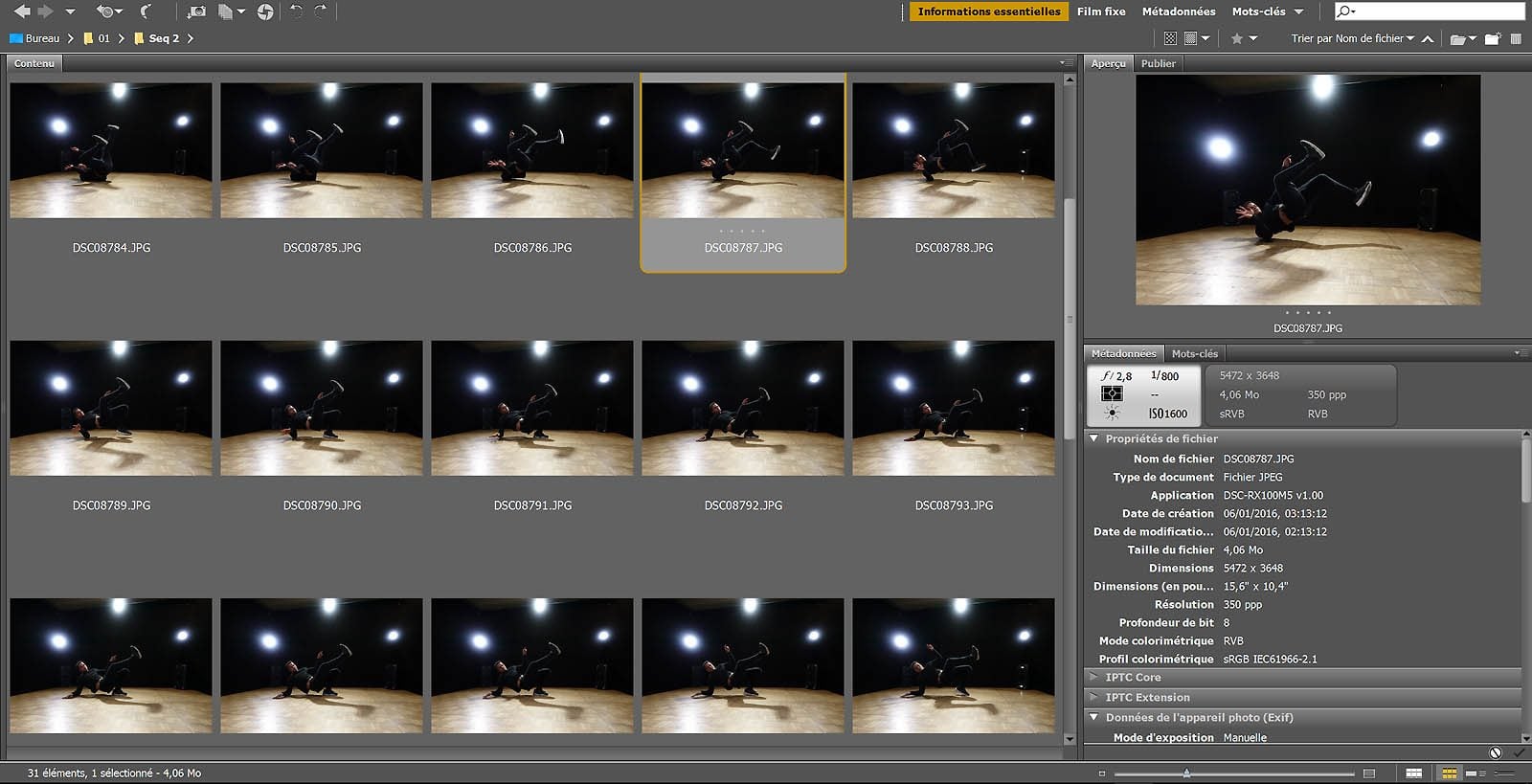Open the Mots-clés panel tab
The height and width of the screenshot is (784, 1532).
1194,354
